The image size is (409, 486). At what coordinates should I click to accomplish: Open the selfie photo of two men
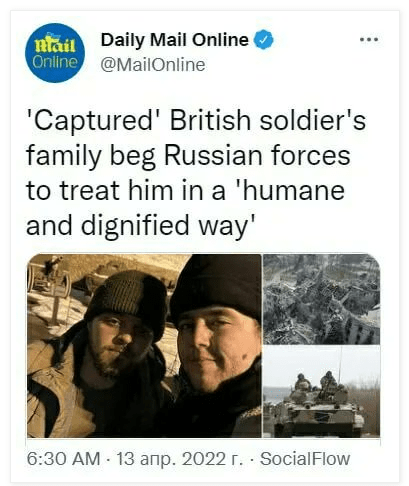click(x=144, y=346)
